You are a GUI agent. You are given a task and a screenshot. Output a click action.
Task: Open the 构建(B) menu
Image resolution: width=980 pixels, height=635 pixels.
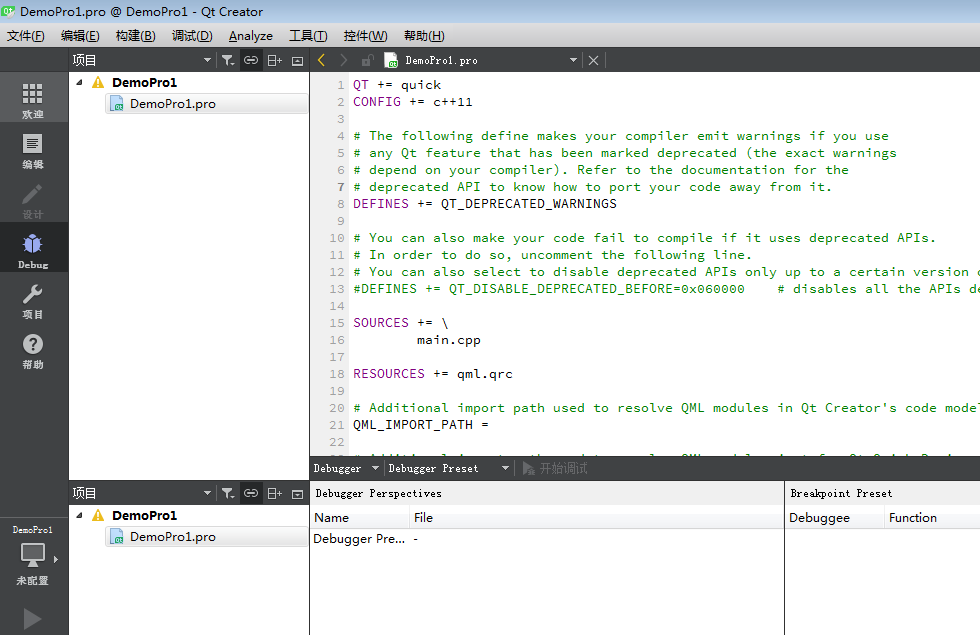point(135,36)
